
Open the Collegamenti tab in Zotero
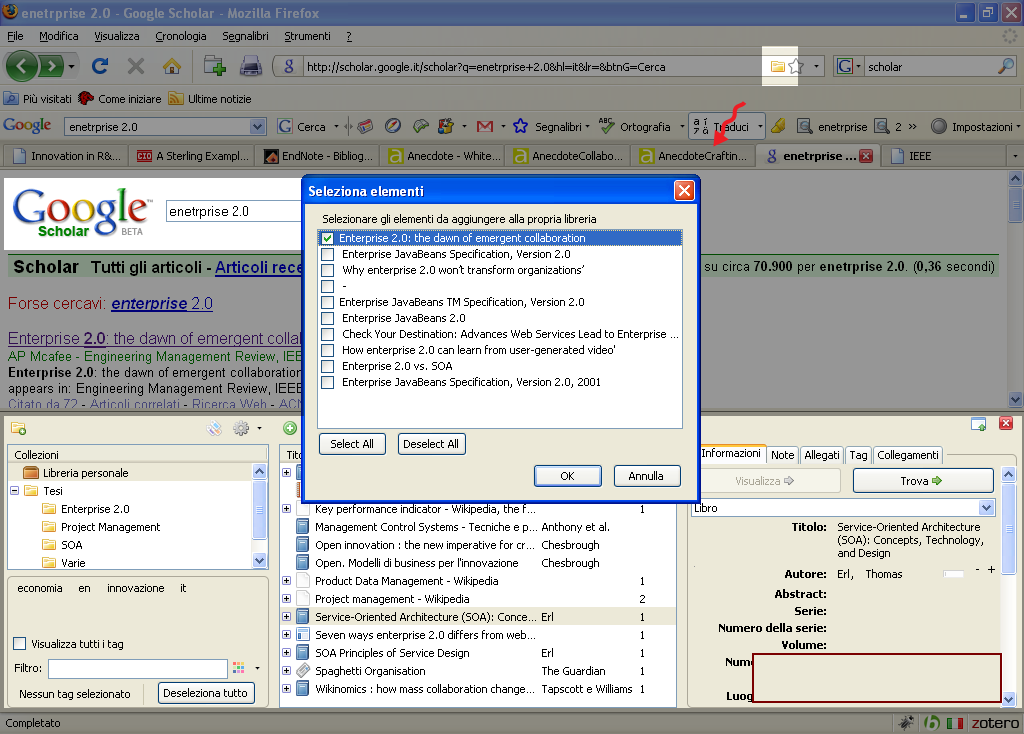908,455
